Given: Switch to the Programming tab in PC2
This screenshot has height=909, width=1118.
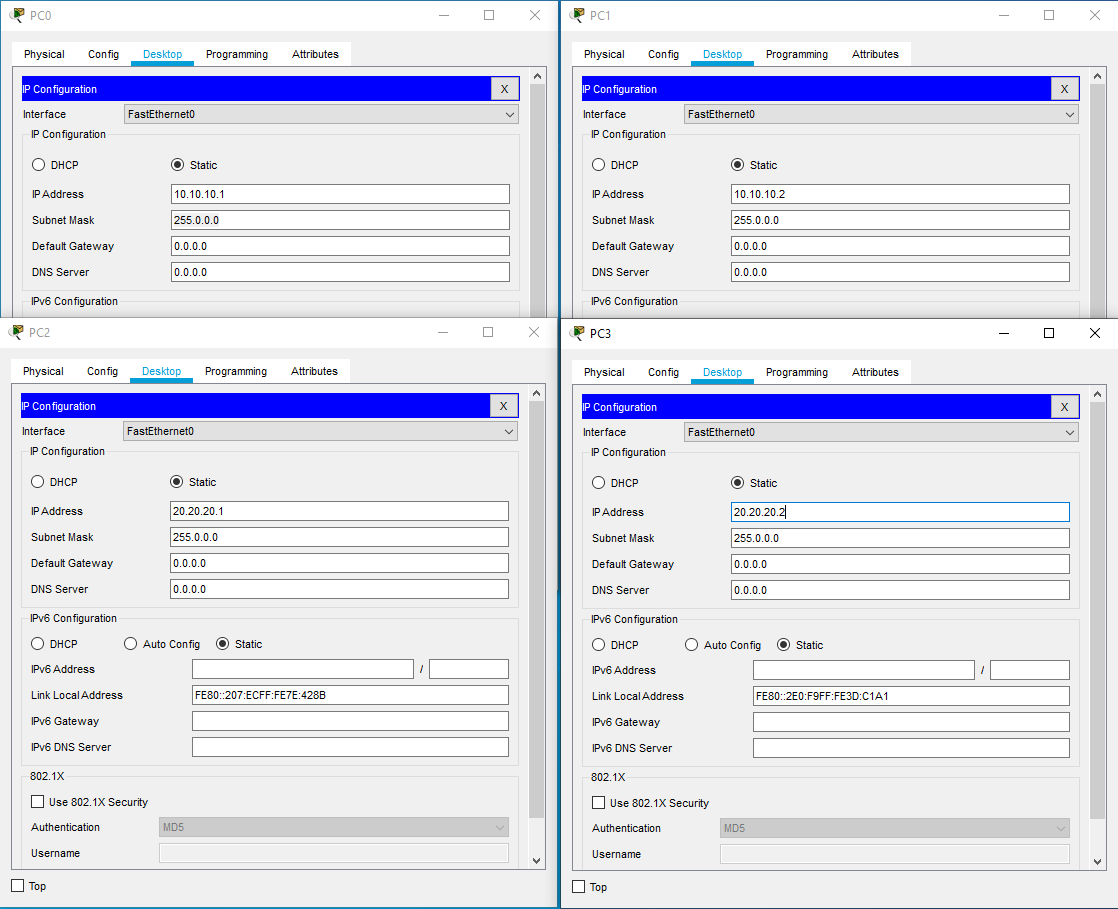Looking at the screenshot, I should 236,371.
